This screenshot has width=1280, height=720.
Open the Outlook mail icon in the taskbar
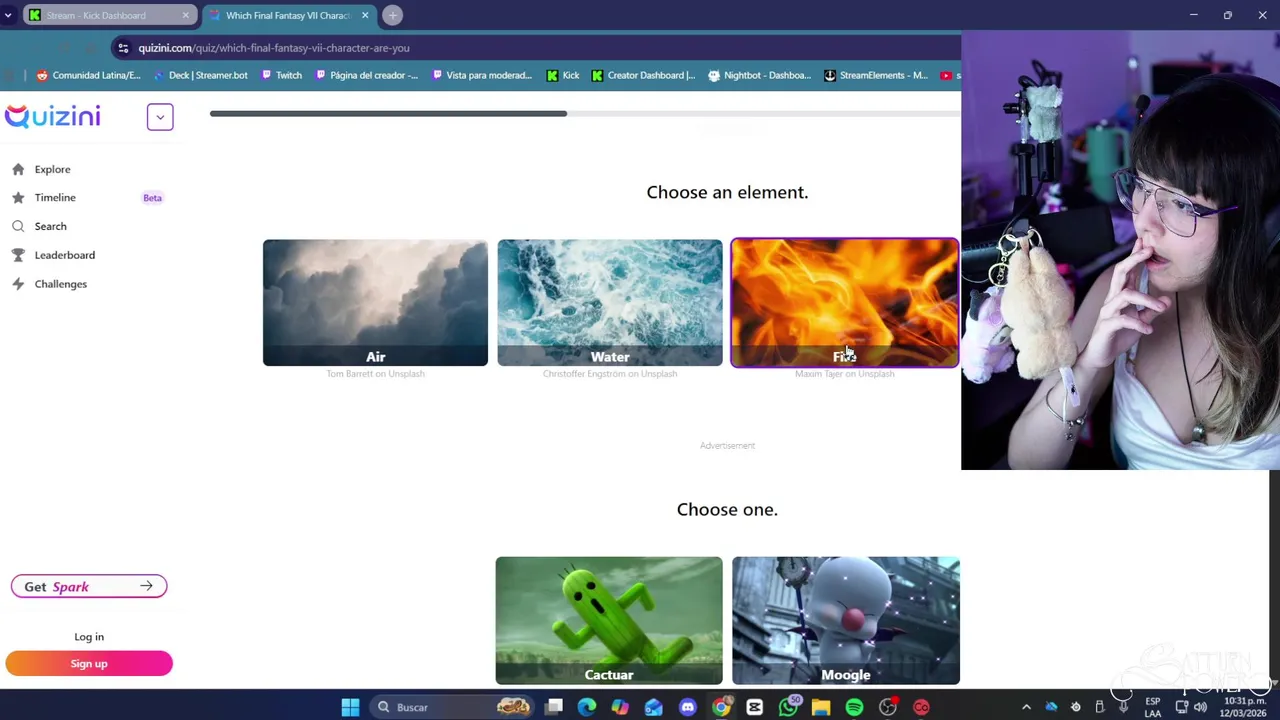pos(653,707)
